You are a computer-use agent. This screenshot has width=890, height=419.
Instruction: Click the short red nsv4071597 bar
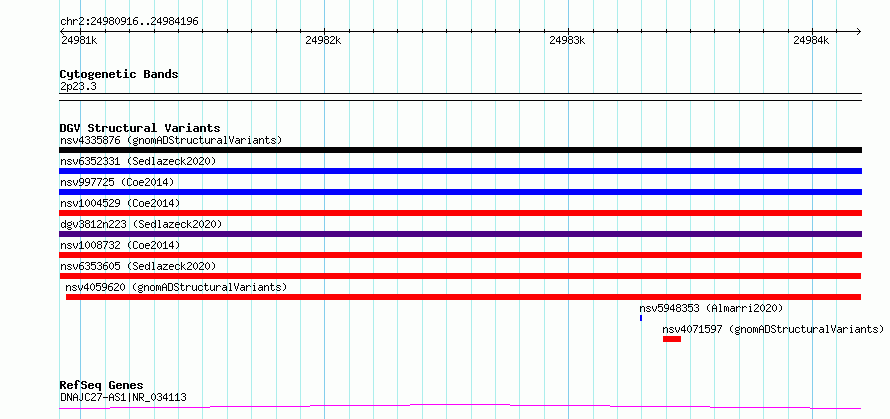point(671,339)
